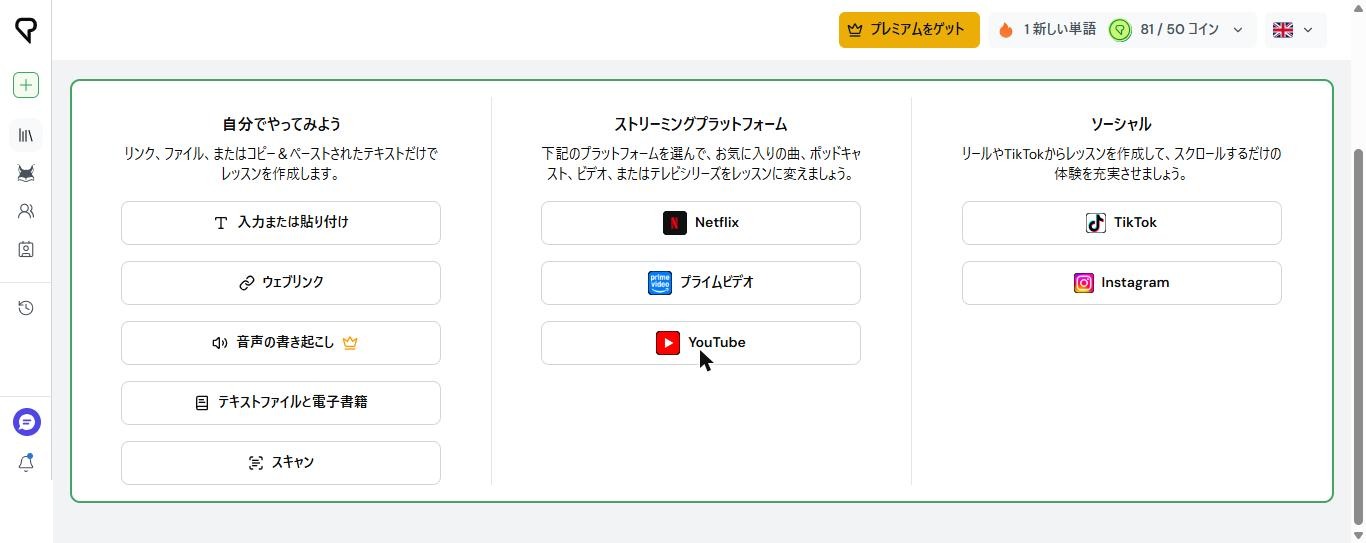Screen dimensions: 1366x543
Task: Click the document icon for テキストファイルと電子書籍
Action: point(202,403)
